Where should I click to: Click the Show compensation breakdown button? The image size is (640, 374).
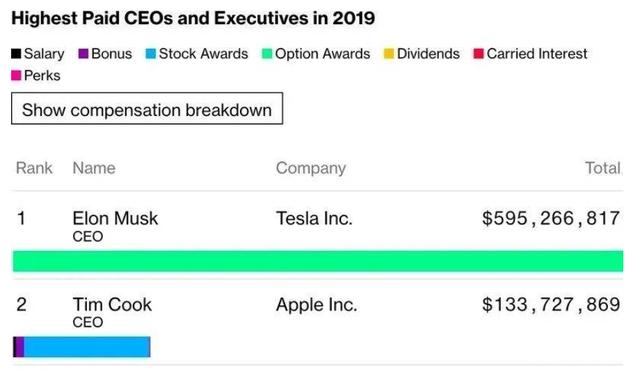147,109
